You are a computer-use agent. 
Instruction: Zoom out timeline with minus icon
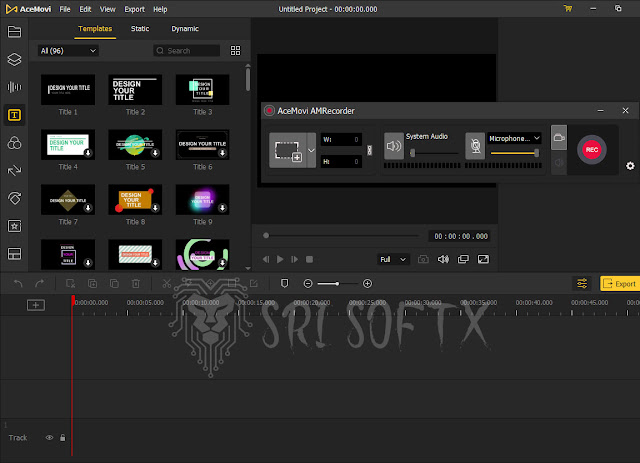[308, 283]
